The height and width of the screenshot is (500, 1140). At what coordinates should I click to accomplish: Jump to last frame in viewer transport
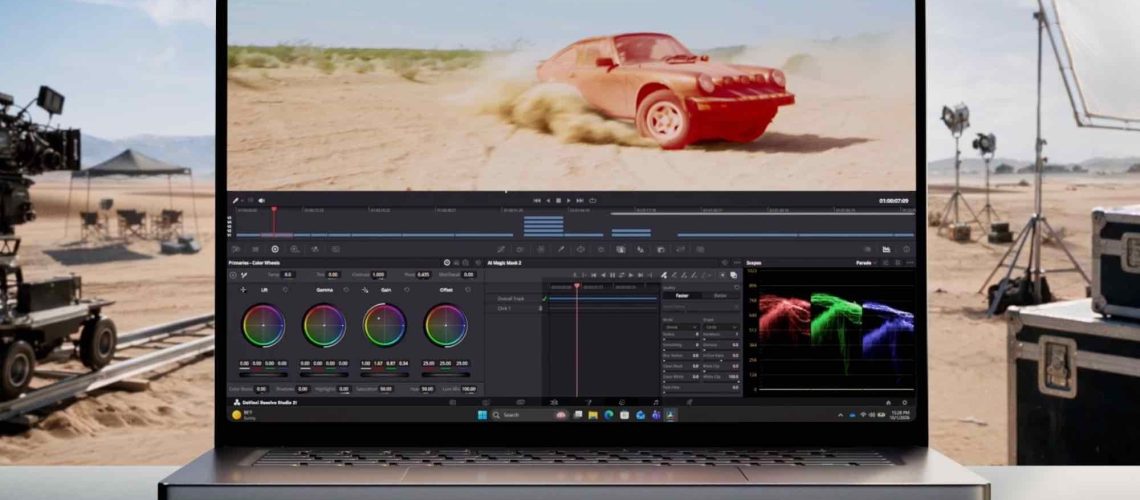click(580, 201)
